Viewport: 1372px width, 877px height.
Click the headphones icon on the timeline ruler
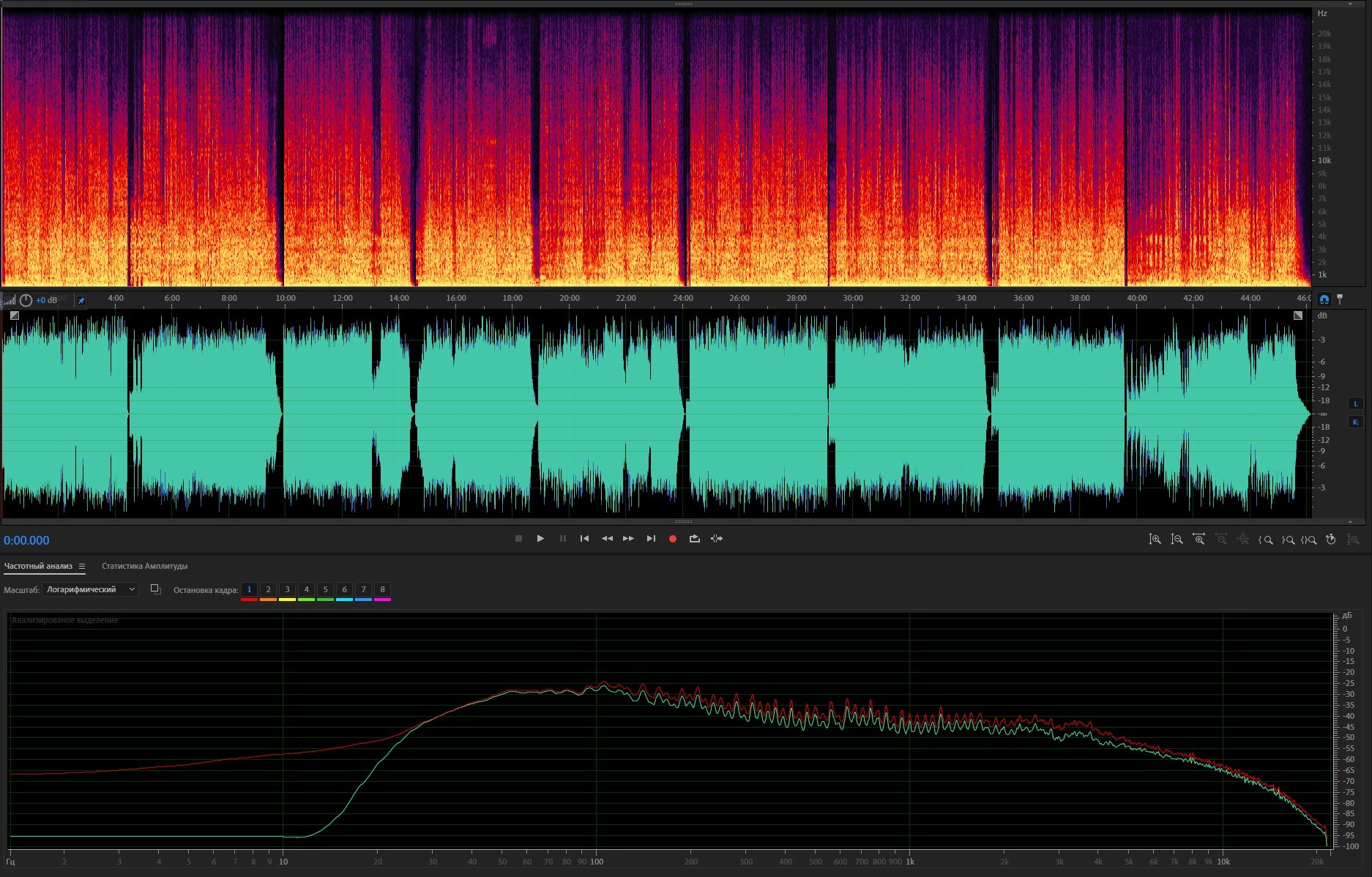tap(1324, 299)
